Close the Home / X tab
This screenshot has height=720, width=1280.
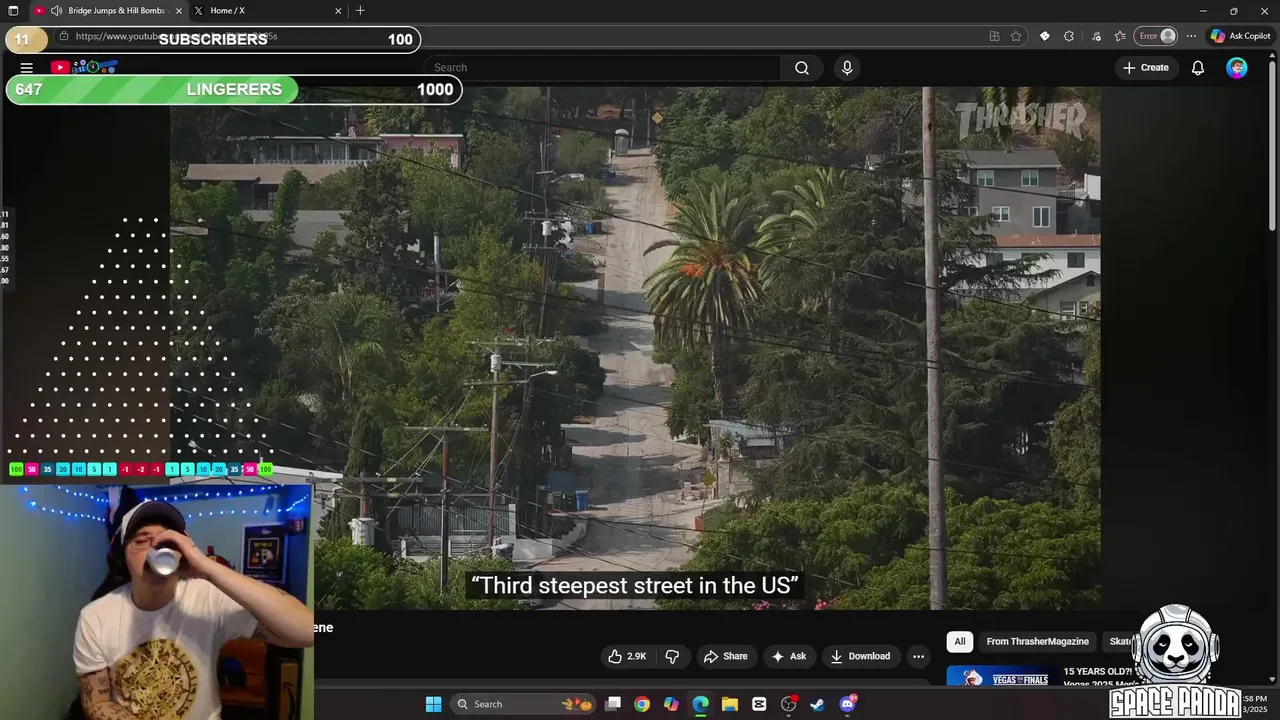[338, 11]
